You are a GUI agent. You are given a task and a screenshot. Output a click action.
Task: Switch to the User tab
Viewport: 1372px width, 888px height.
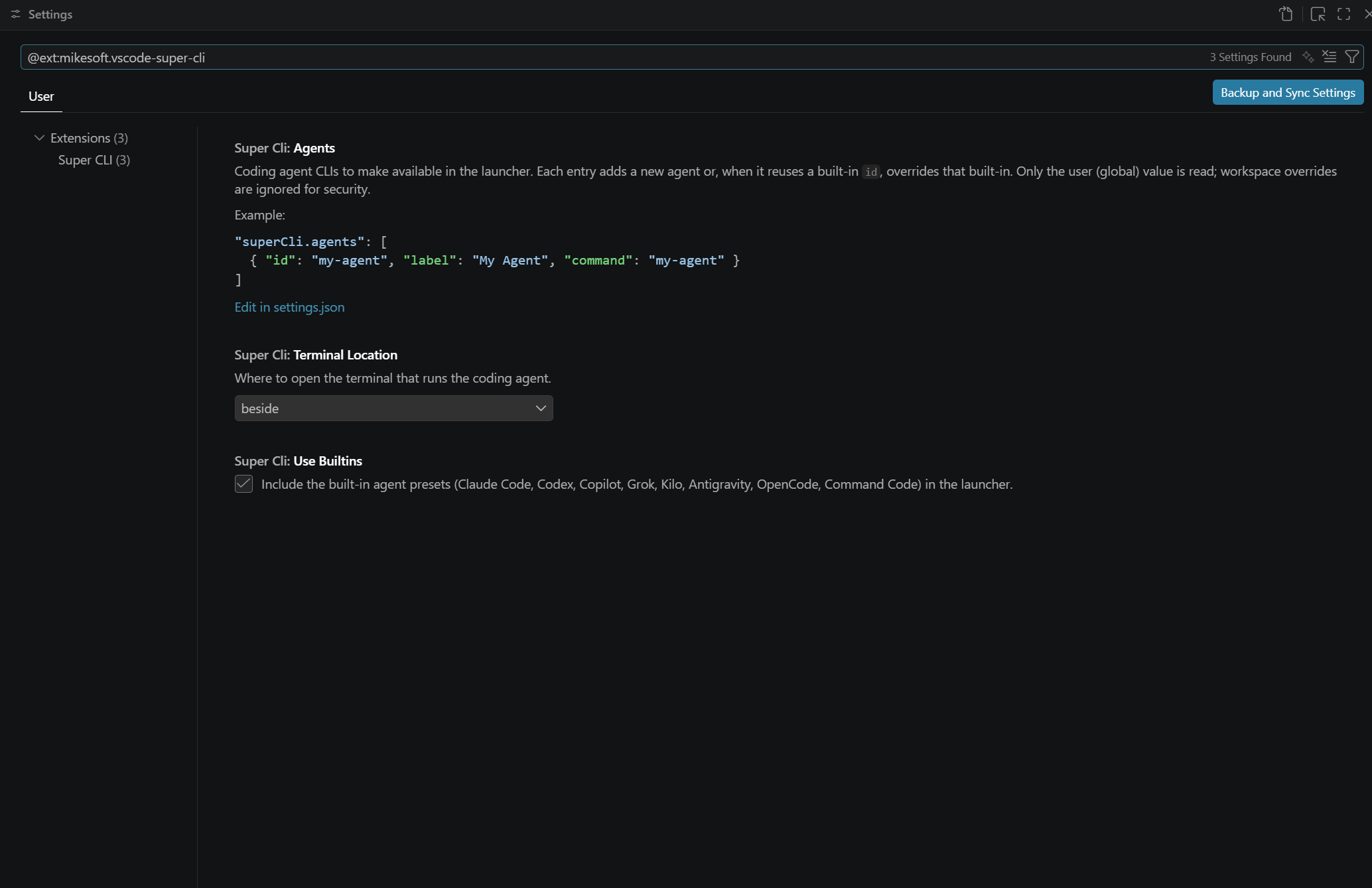[x=41, y=96]
